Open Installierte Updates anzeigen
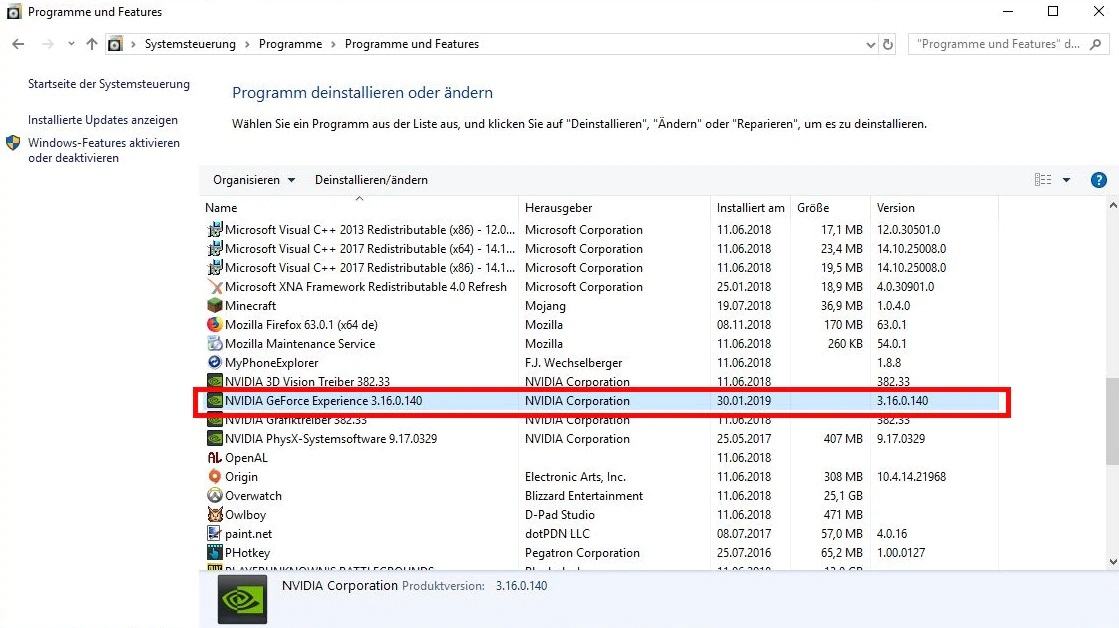Screen dimensions: 1119x628 click(103, 120)
